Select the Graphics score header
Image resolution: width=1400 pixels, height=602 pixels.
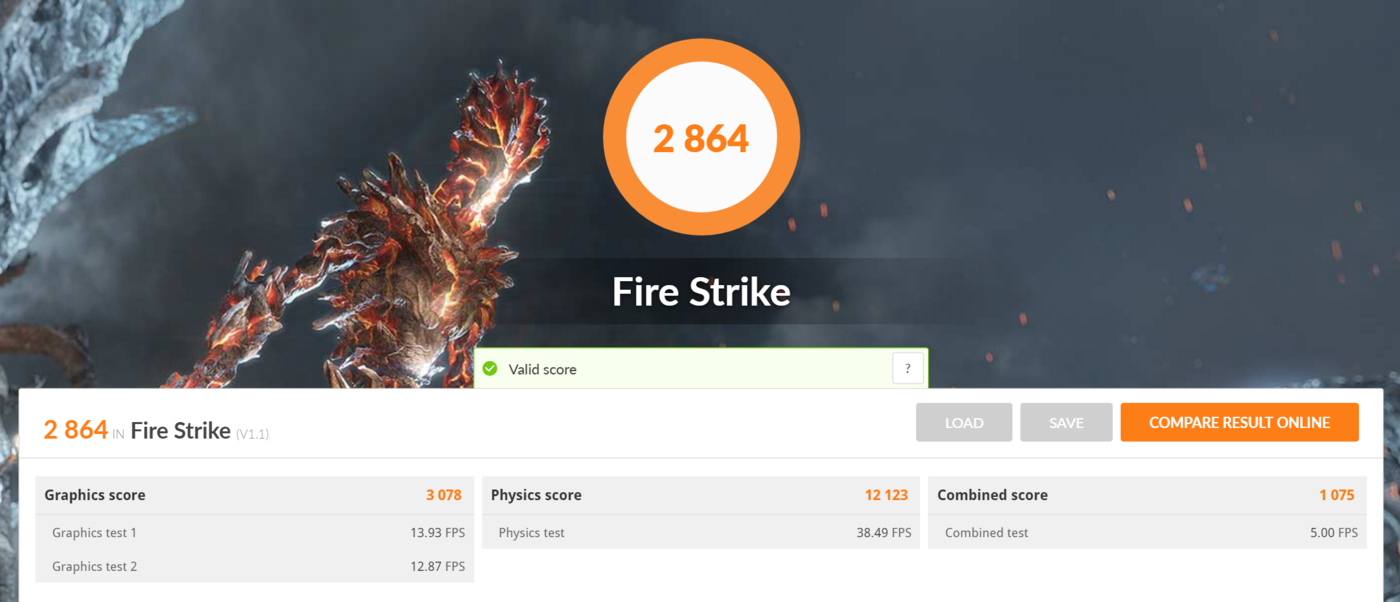click(95, 495)
